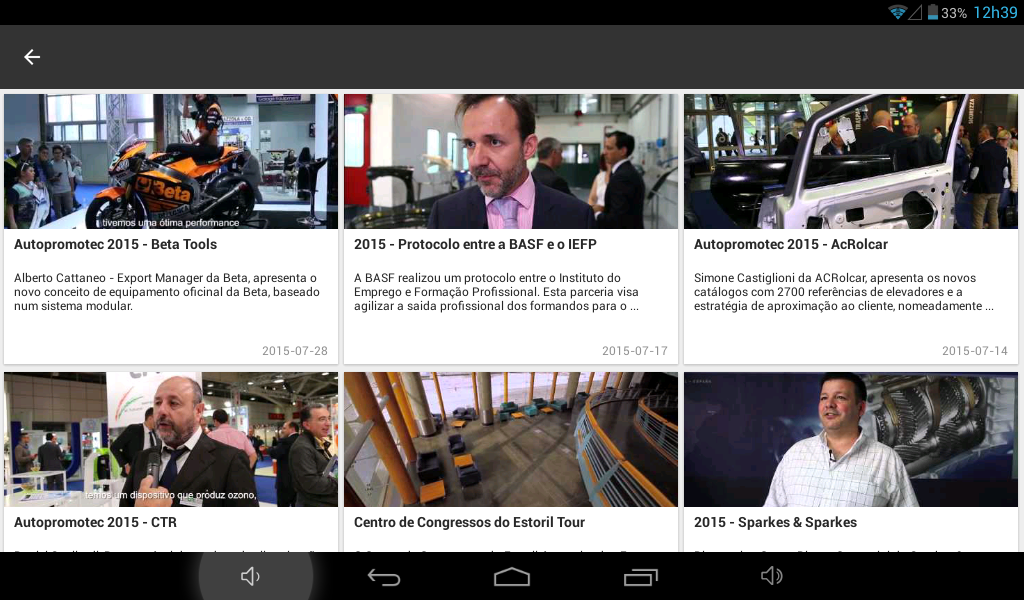Click the date 2015-07-17
The image size is (1024, 600).
(x=635, y=351)
